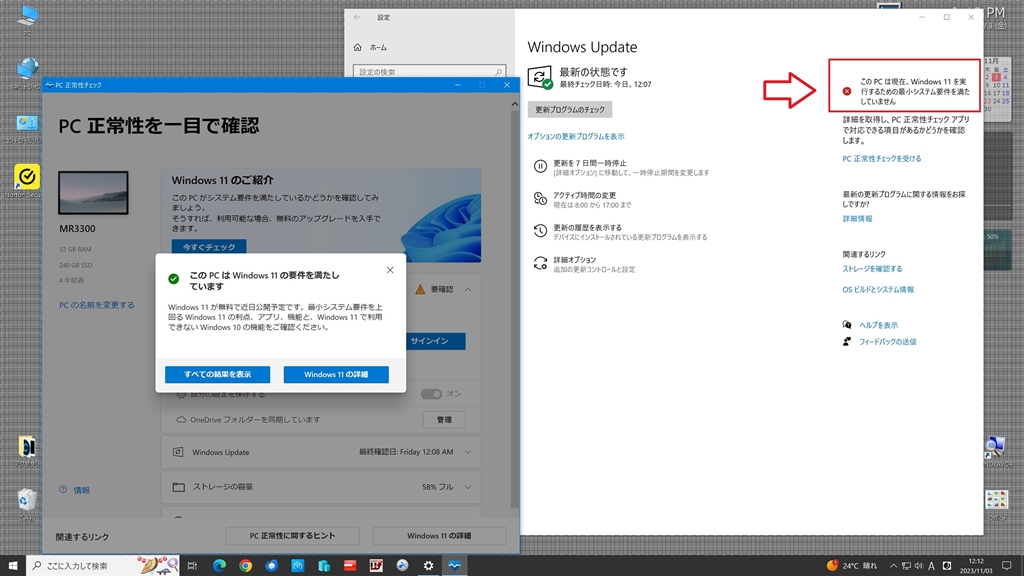
Task: Click the back arrow in Settings window
Action: click(357, 17)
